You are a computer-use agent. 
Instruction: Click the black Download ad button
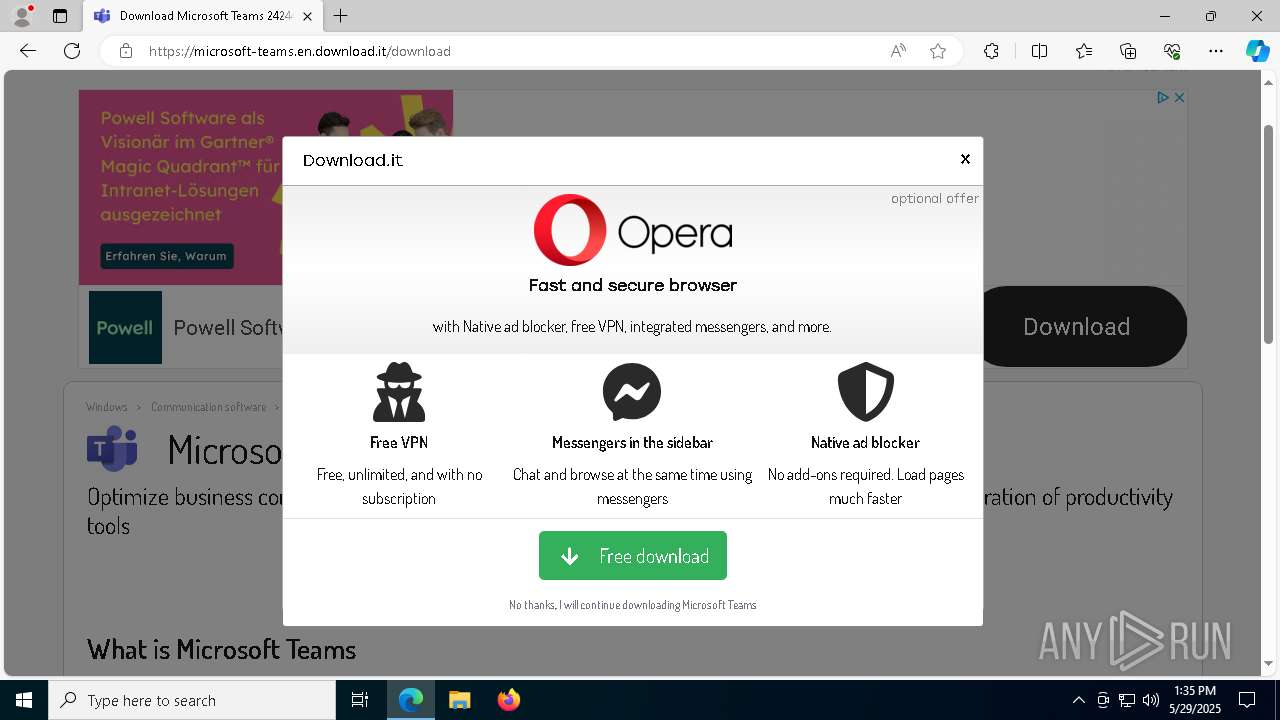click(x=1081, y=327)
